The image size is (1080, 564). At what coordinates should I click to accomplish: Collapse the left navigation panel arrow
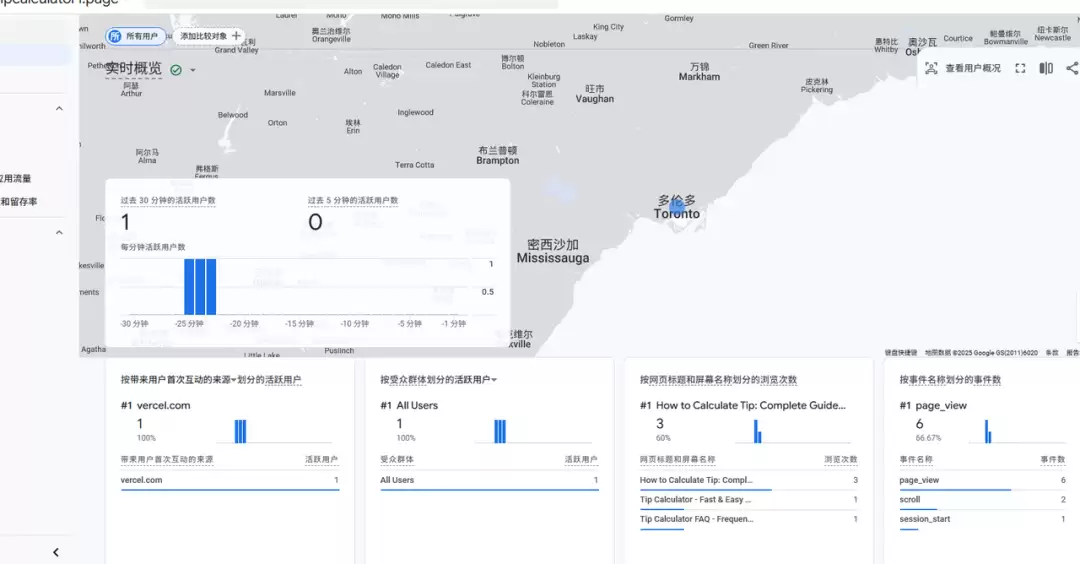click(x=56, y=552)
